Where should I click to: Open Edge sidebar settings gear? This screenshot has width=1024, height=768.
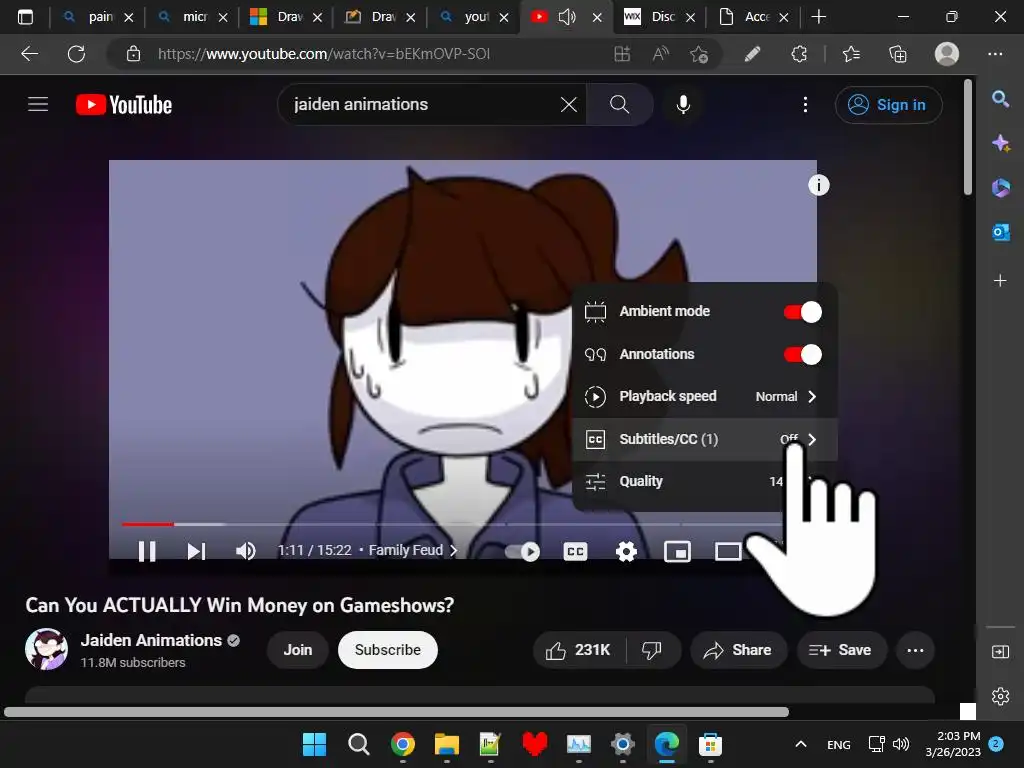(x=1000, y=697)
